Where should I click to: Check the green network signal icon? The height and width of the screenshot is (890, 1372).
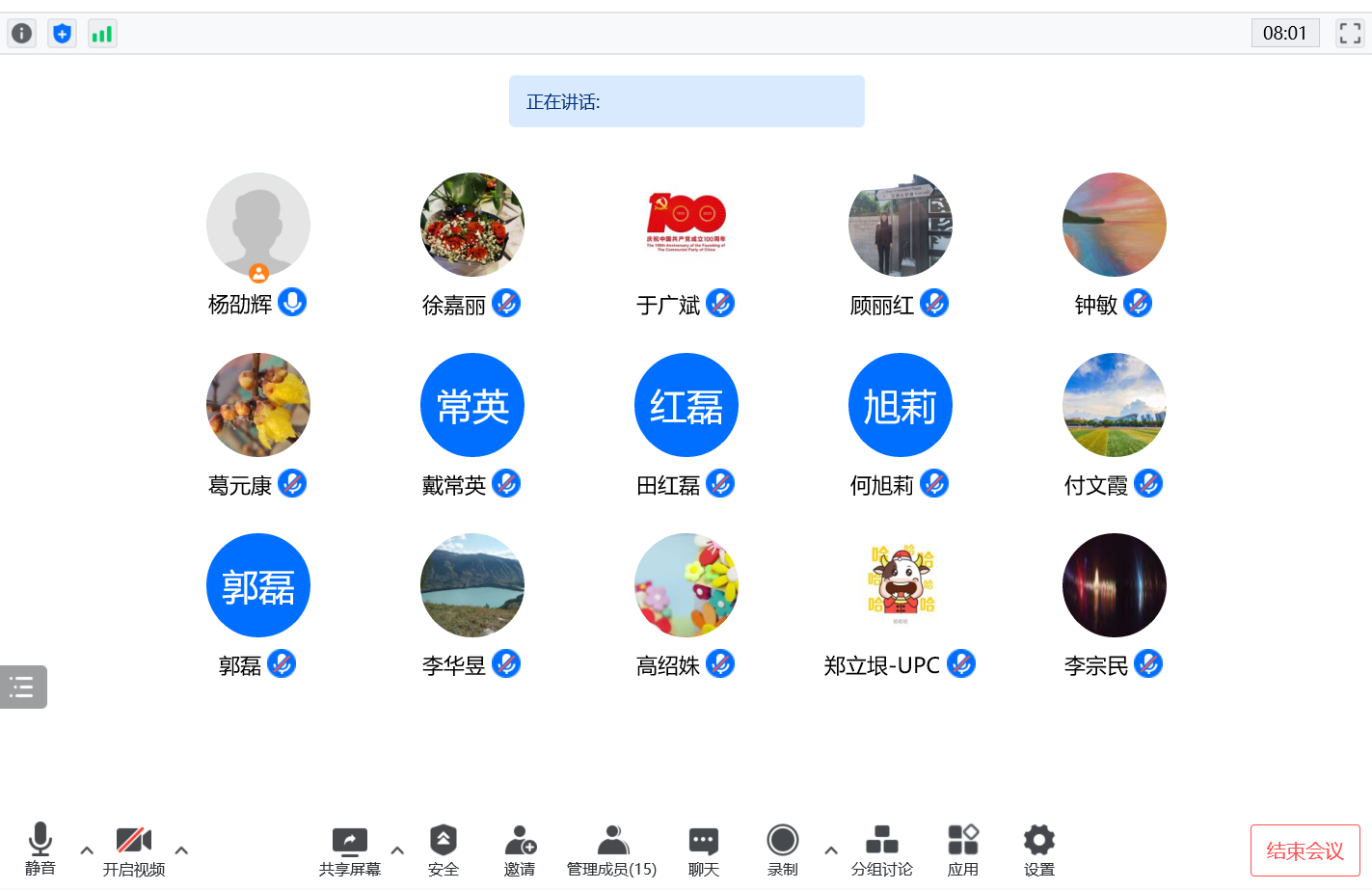coord(102,34)
